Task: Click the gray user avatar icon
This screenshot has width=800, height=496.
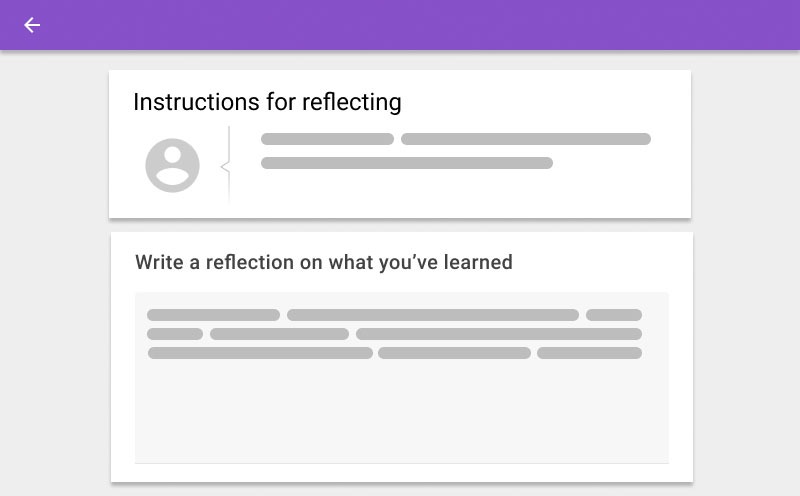Action: click(172, 165)
